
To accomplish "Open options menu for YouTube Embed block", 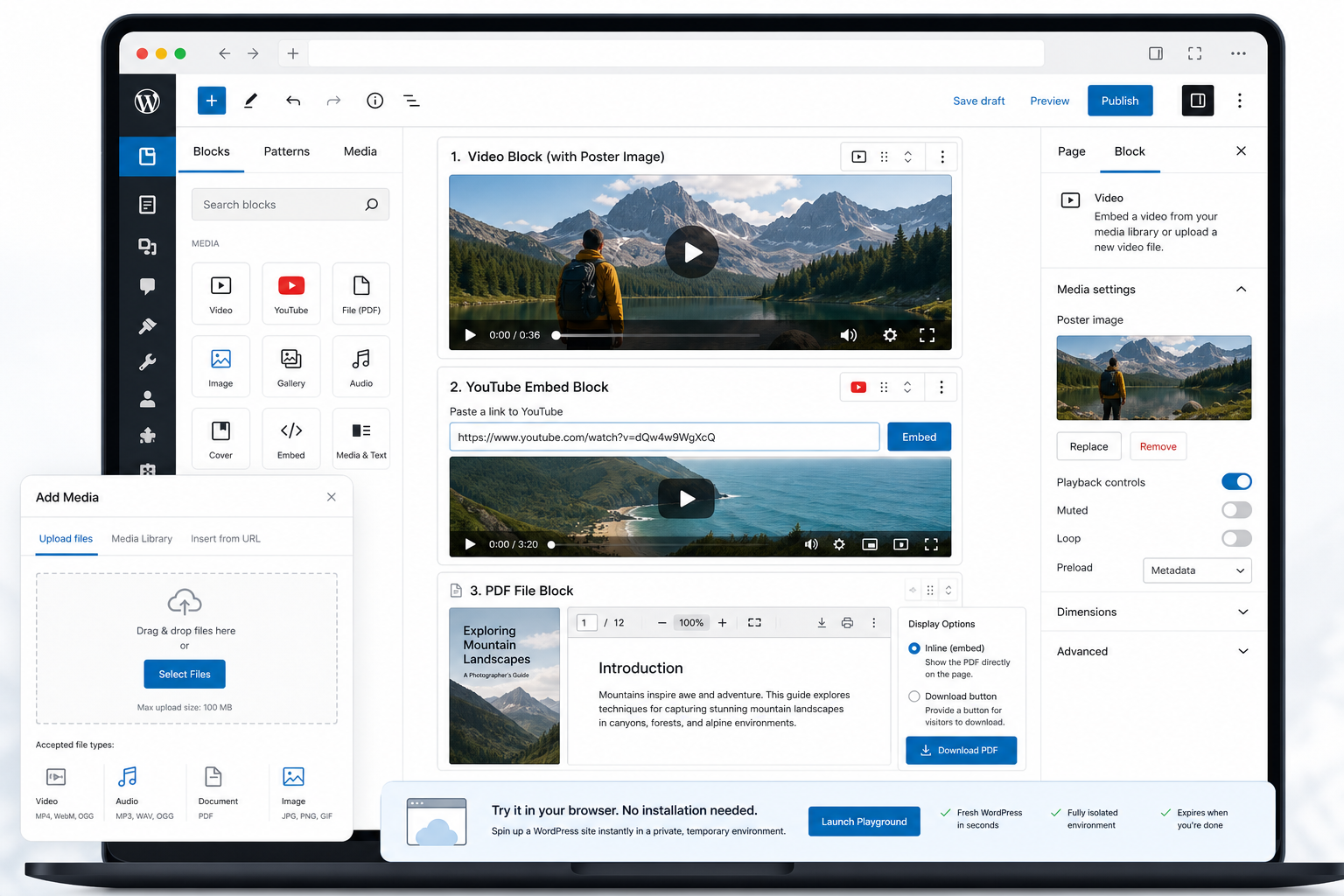I will pyautogui.click(x=941, y=387).
